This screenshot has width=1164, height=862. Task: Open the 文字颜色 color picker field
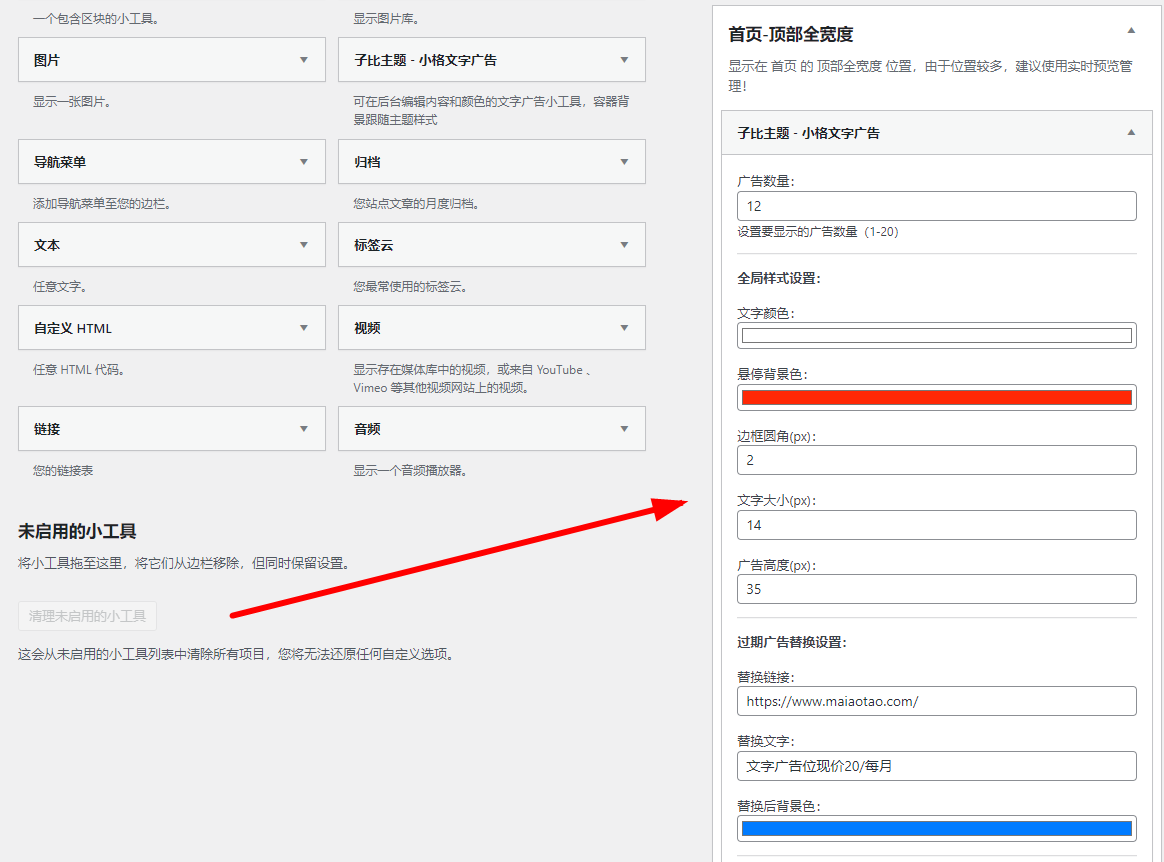pos(936,335)
